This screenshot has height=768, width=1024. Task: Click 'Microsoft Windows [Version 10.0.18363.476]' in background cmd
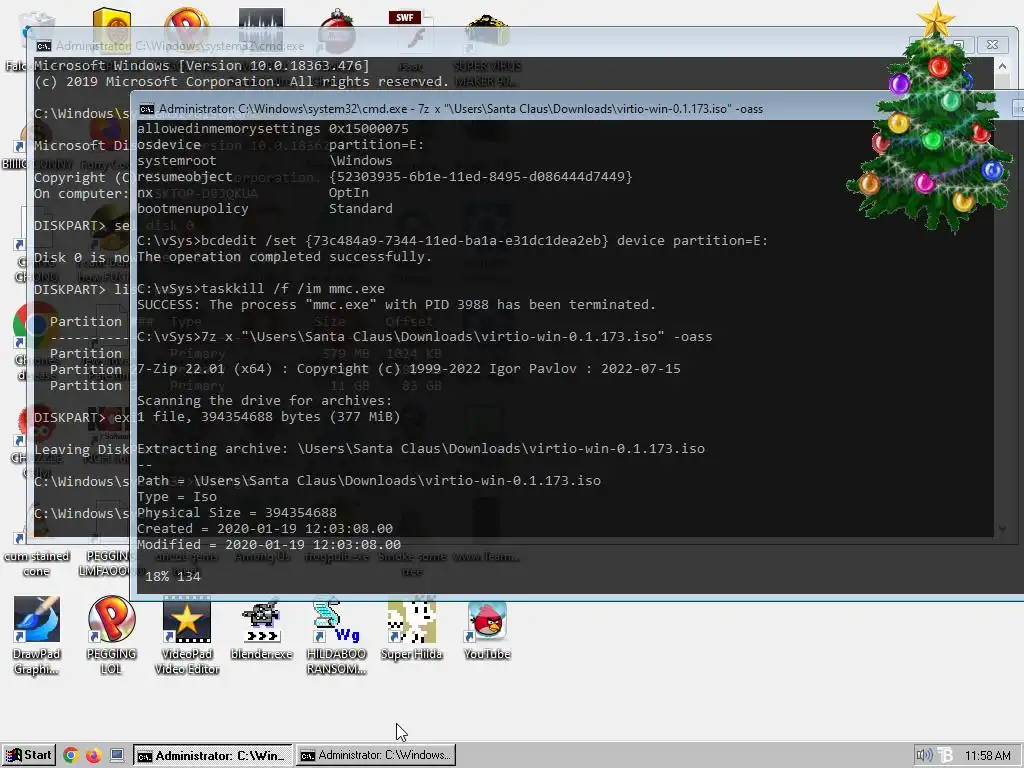point(202,65)
